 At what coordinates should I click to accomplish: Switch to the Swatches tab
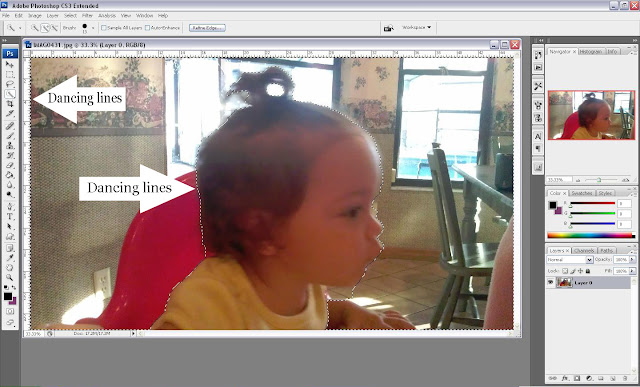point(582,193)
